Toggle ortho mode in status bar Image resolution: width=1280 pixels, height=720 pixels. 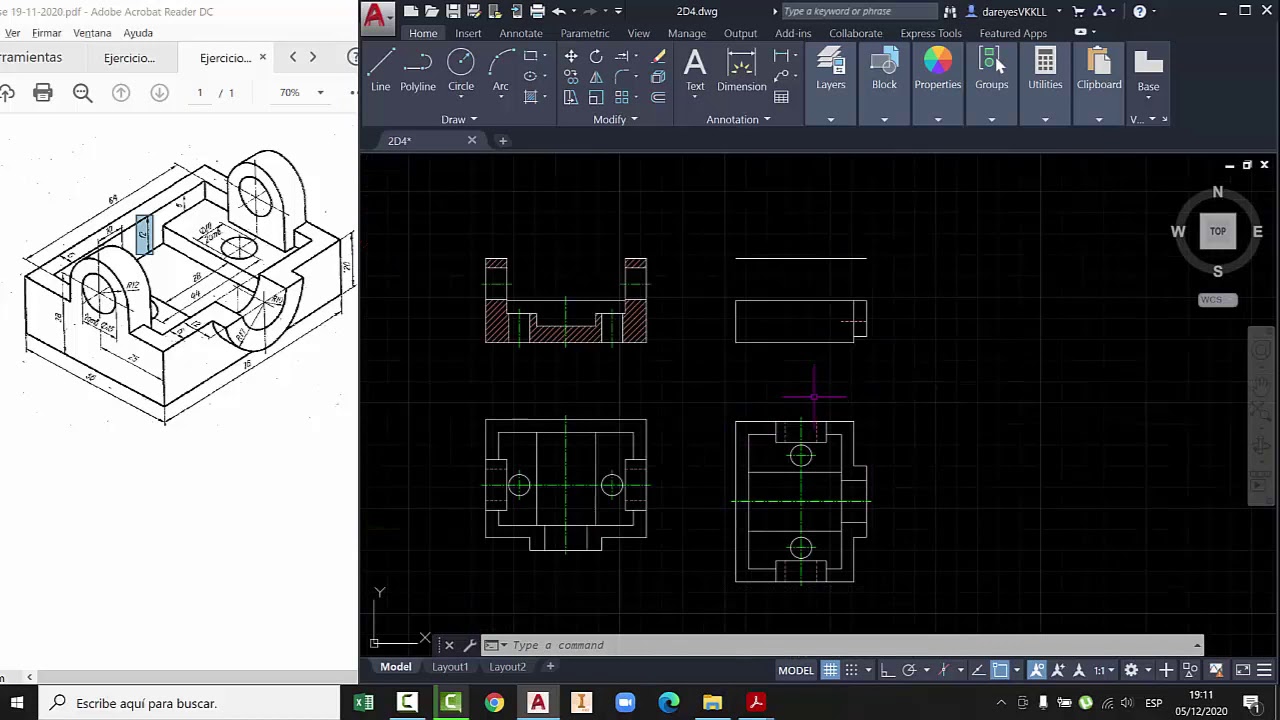pyautogui.click(x=887, y=670)
